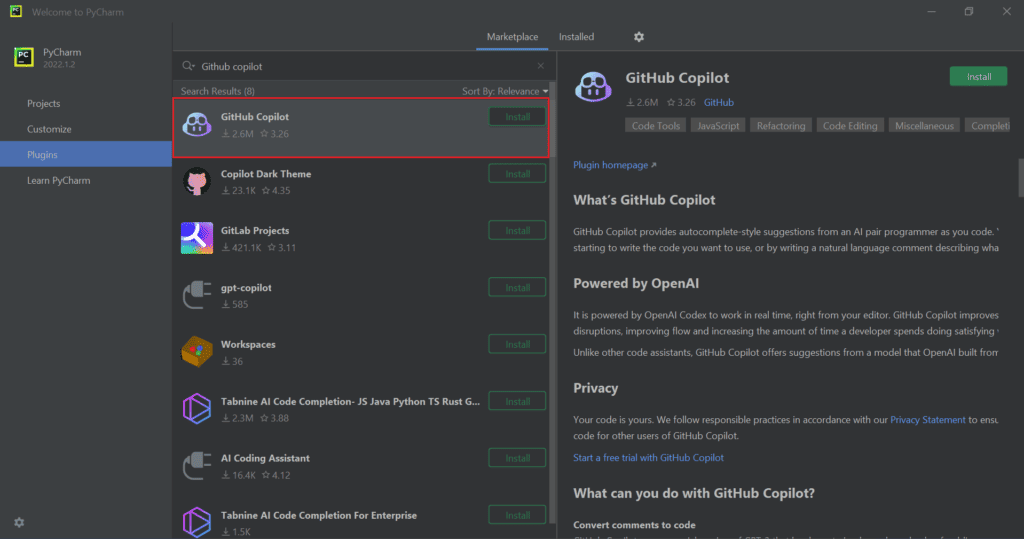Install GitLab Projects plugin
Viewport: 1024px width, 539px height.
517,231
